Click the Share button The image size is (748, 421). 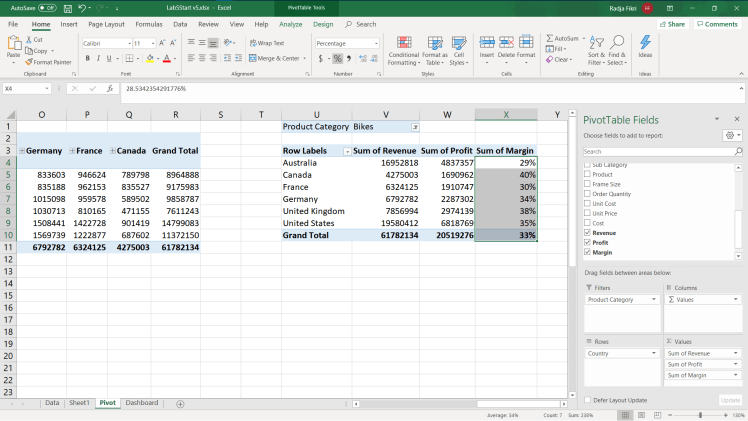pos(675,23)
